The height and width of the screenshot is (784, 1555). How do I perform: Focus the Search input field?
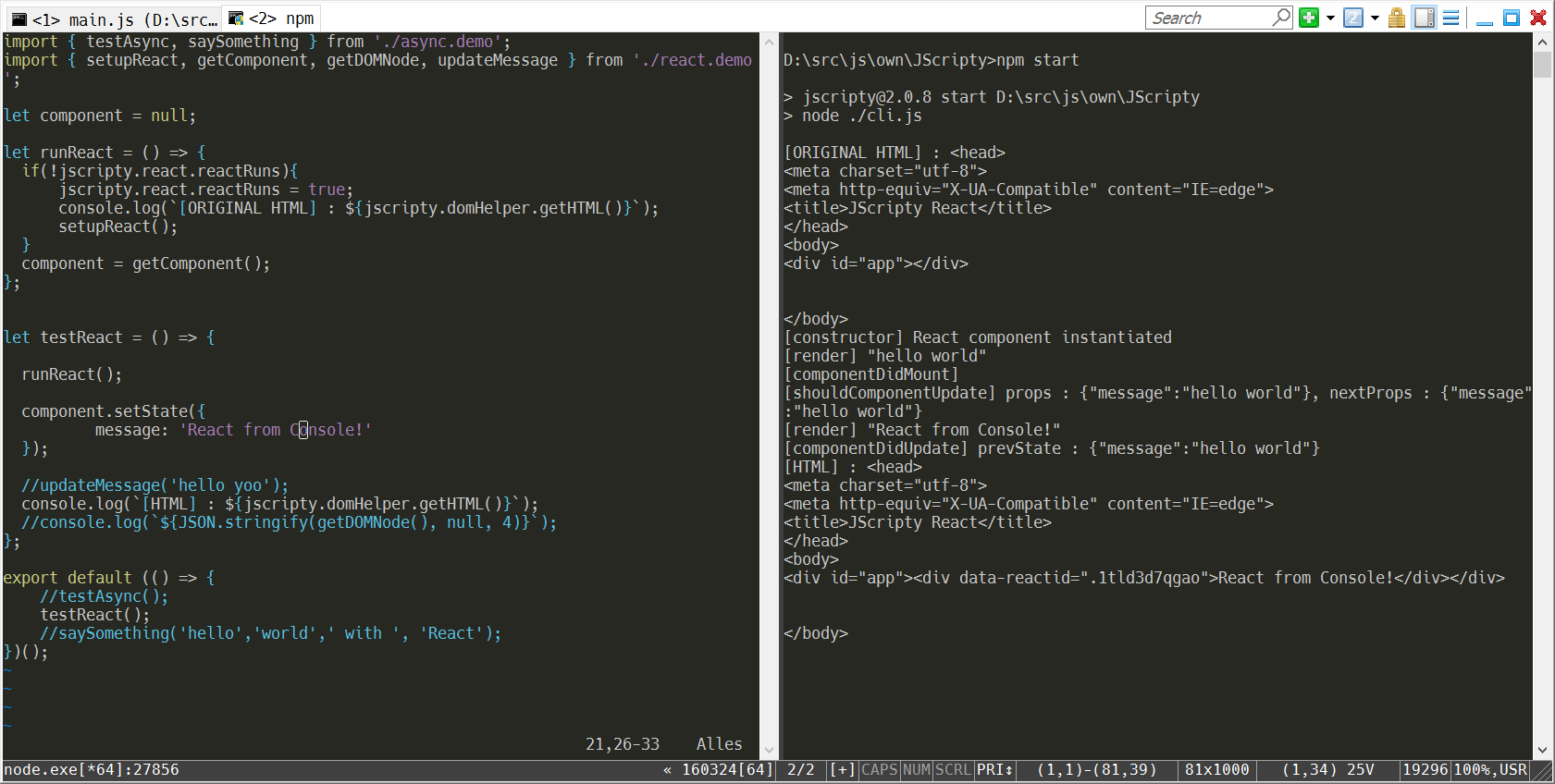(x=1209, y=18)
